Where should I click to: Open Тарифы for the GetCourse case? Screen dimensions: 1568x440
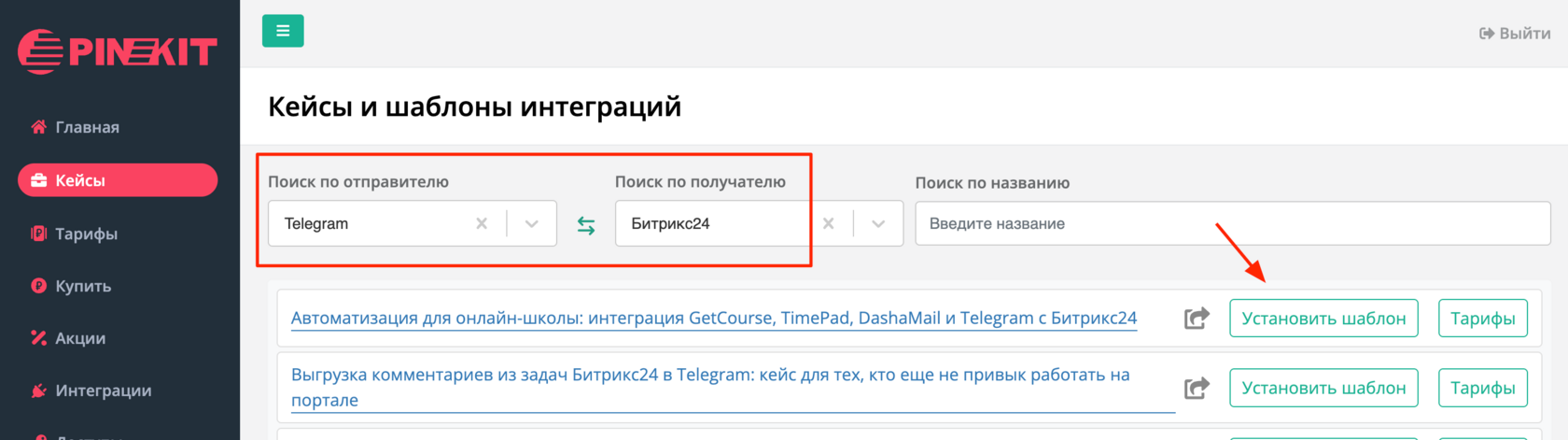tap(1483, 319)
